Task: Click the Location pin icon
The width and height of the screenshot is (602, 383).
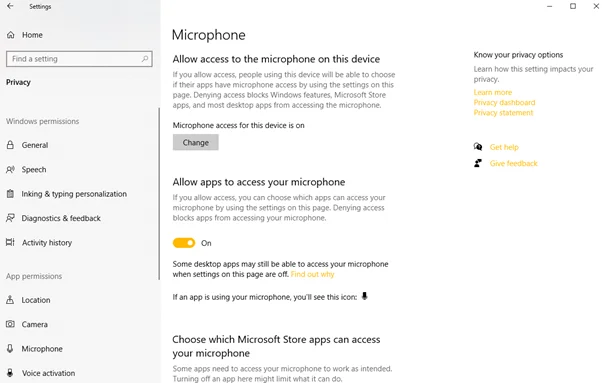Action: [10, 300]
